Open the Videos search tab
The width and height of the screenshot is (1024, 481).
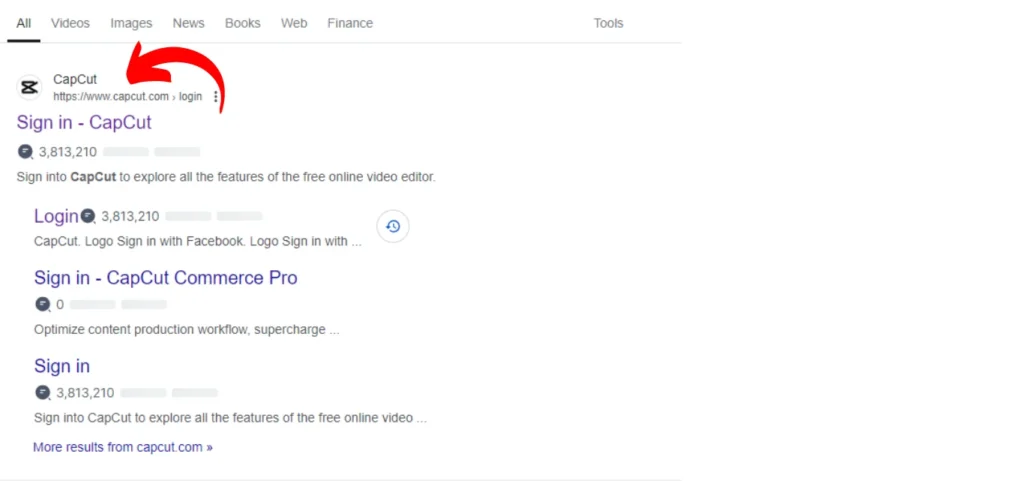[x=71, y=23]
